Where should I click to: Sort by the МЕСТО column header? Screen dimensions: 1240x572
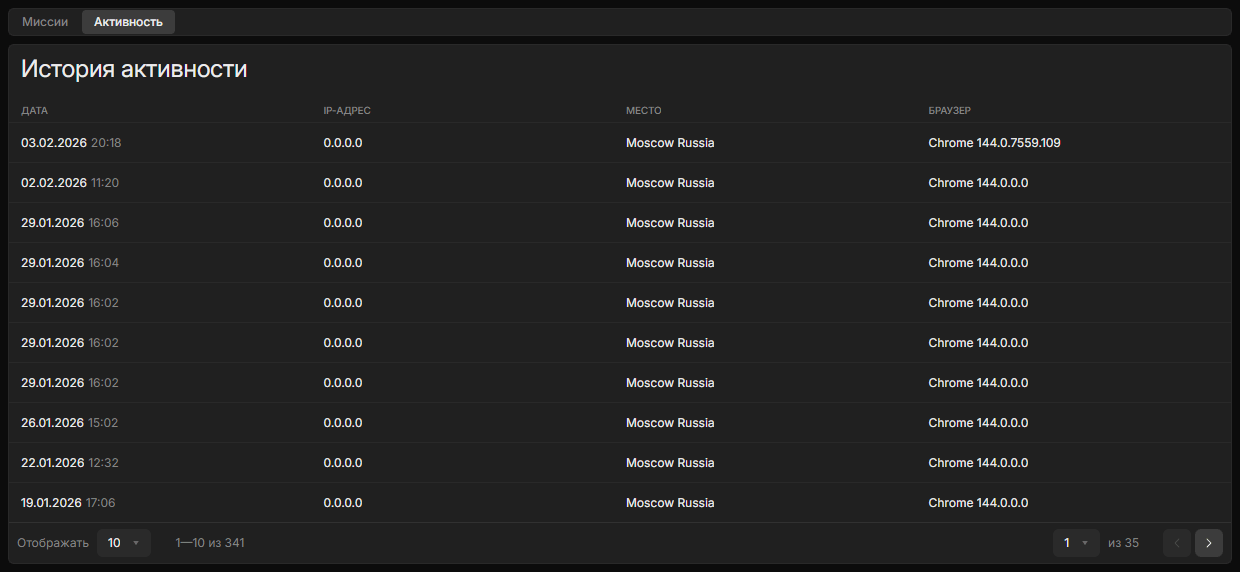(x=643, y=111)
